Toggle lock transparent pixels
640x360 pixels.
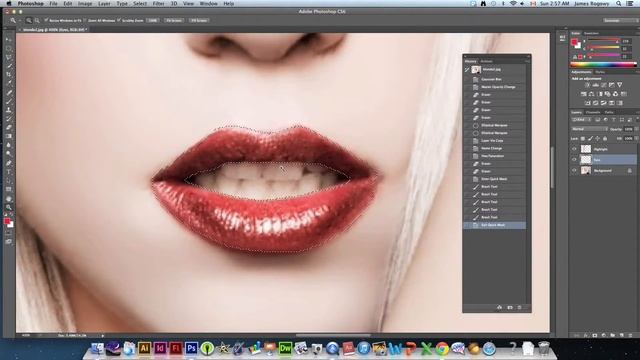[x=583, y=138]
